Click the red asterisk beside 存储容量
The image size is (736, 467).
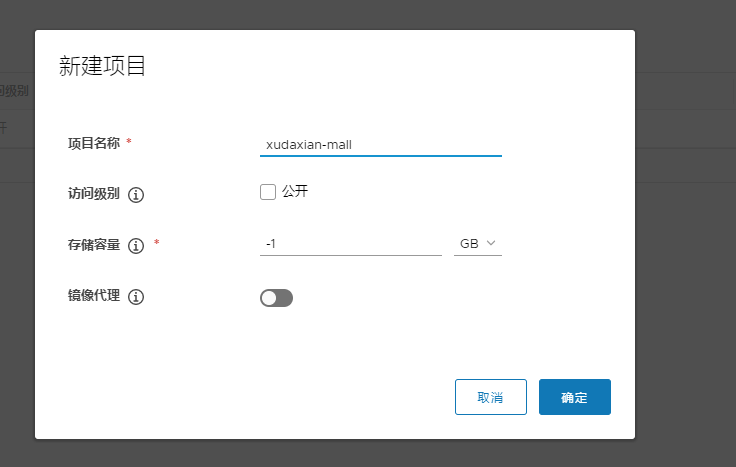coord(157,242)
